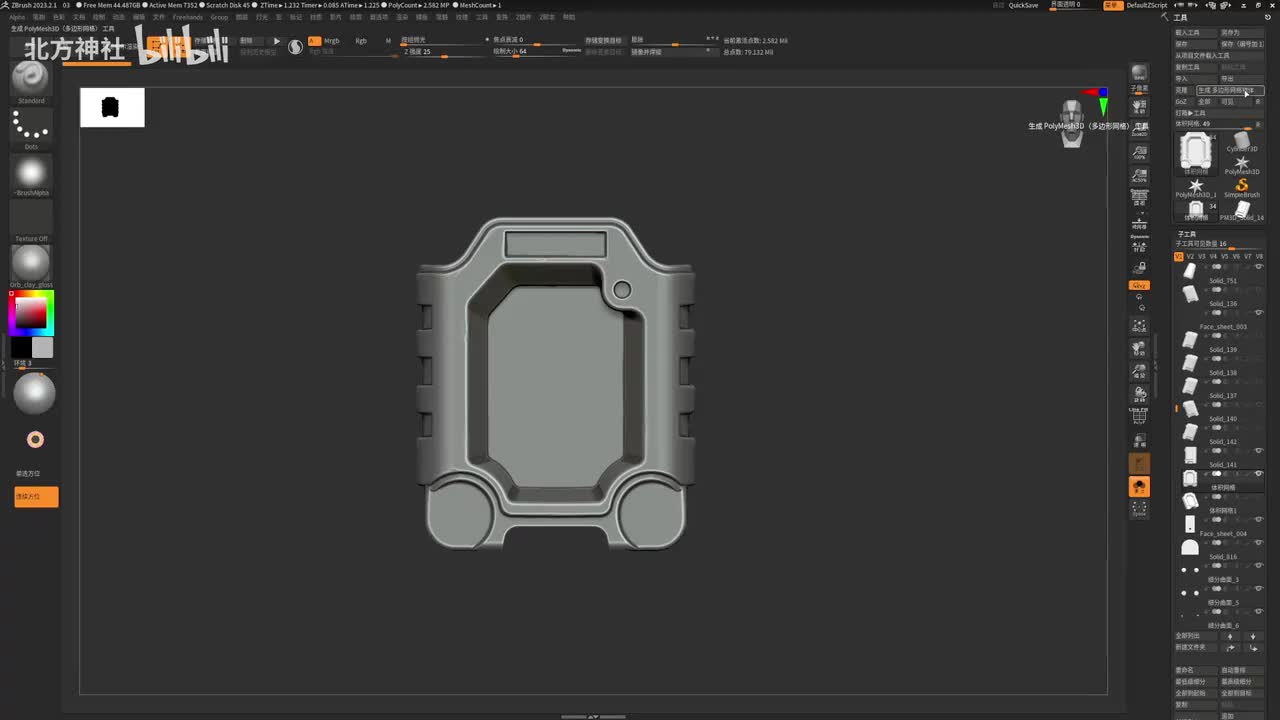Choose the SimpleBrush tool
The width and height of the screenshot is (1280, 720).
[1242, 187]
